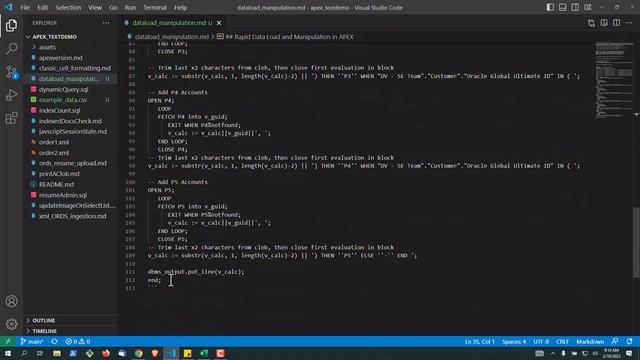Open Customize Layout icon
Image resolution: width=640 pixels, height=360 pixels.
click(588, 7)
